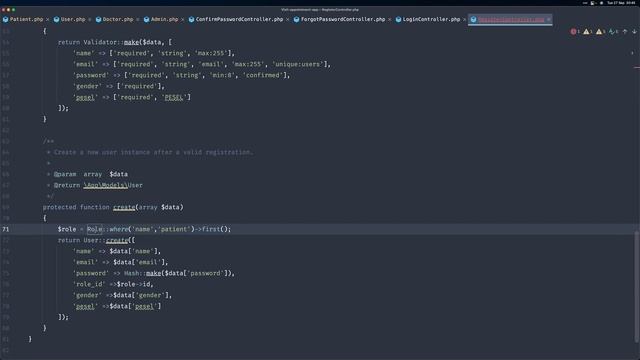Jump to next highlighted error arrow
The width and height of the screenshot is (640, 360).
(x=634, y=31)
